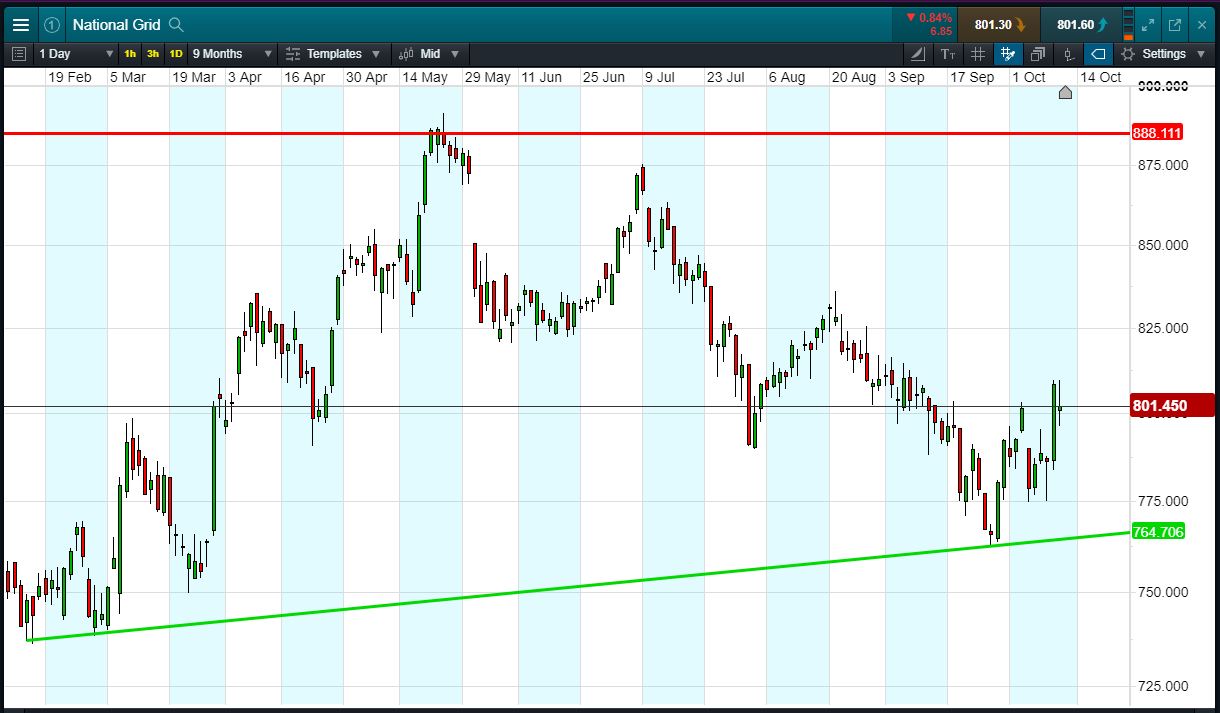Click the 775.000 price axis label
The image size is (1220, 713).
[1164, 501]
